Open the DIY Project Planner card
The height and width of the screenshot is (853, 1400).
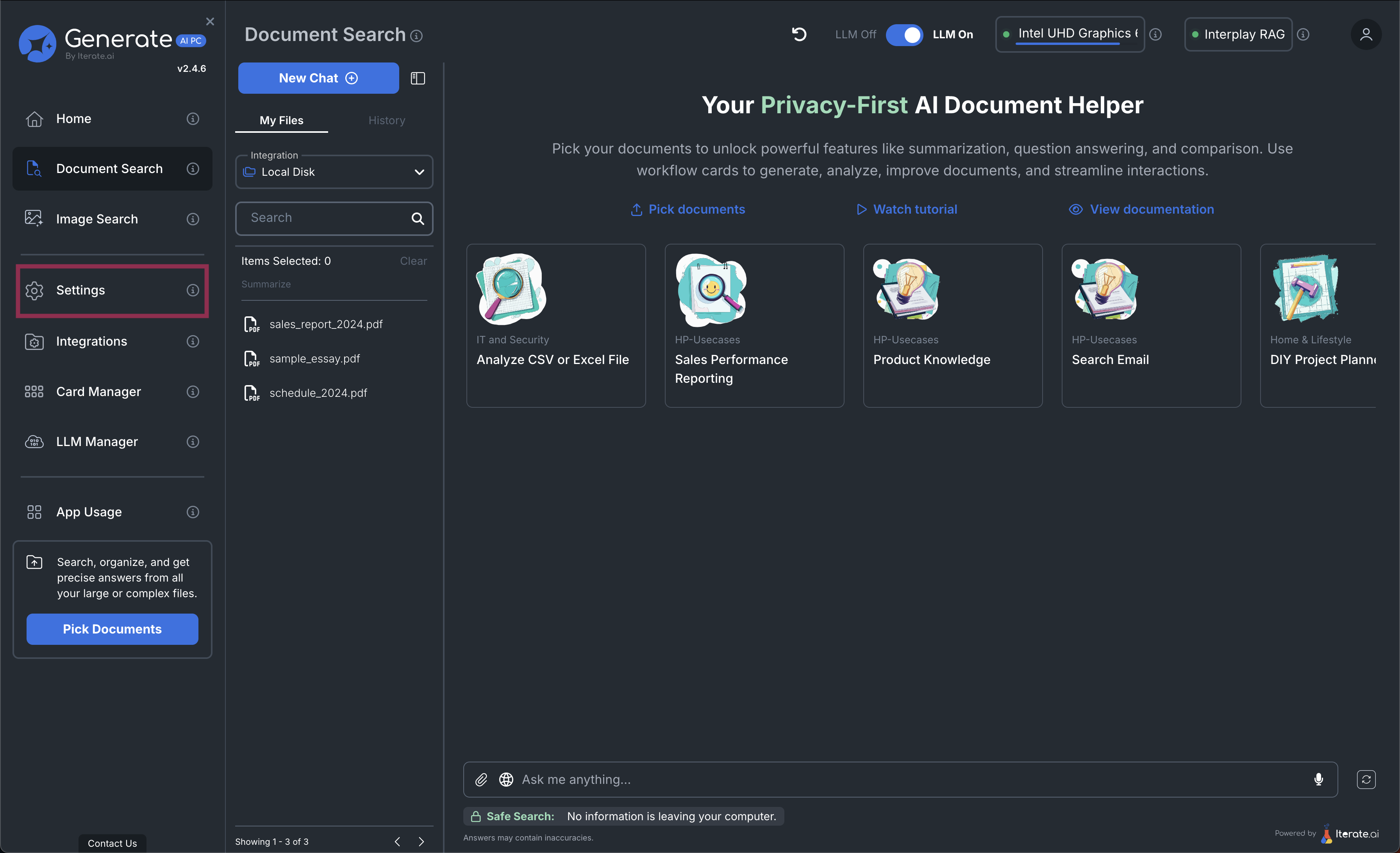1318,325
